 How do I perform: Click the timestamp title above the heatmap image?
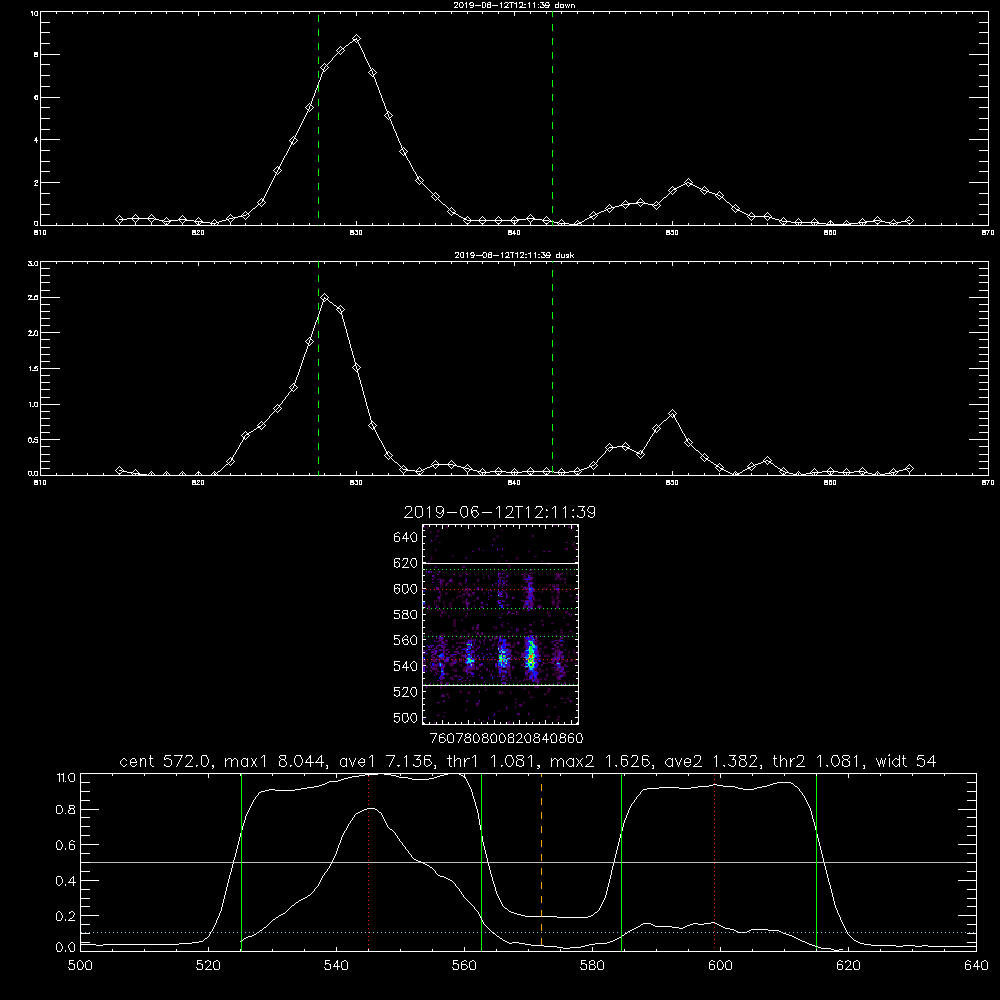tap(499, 512)
